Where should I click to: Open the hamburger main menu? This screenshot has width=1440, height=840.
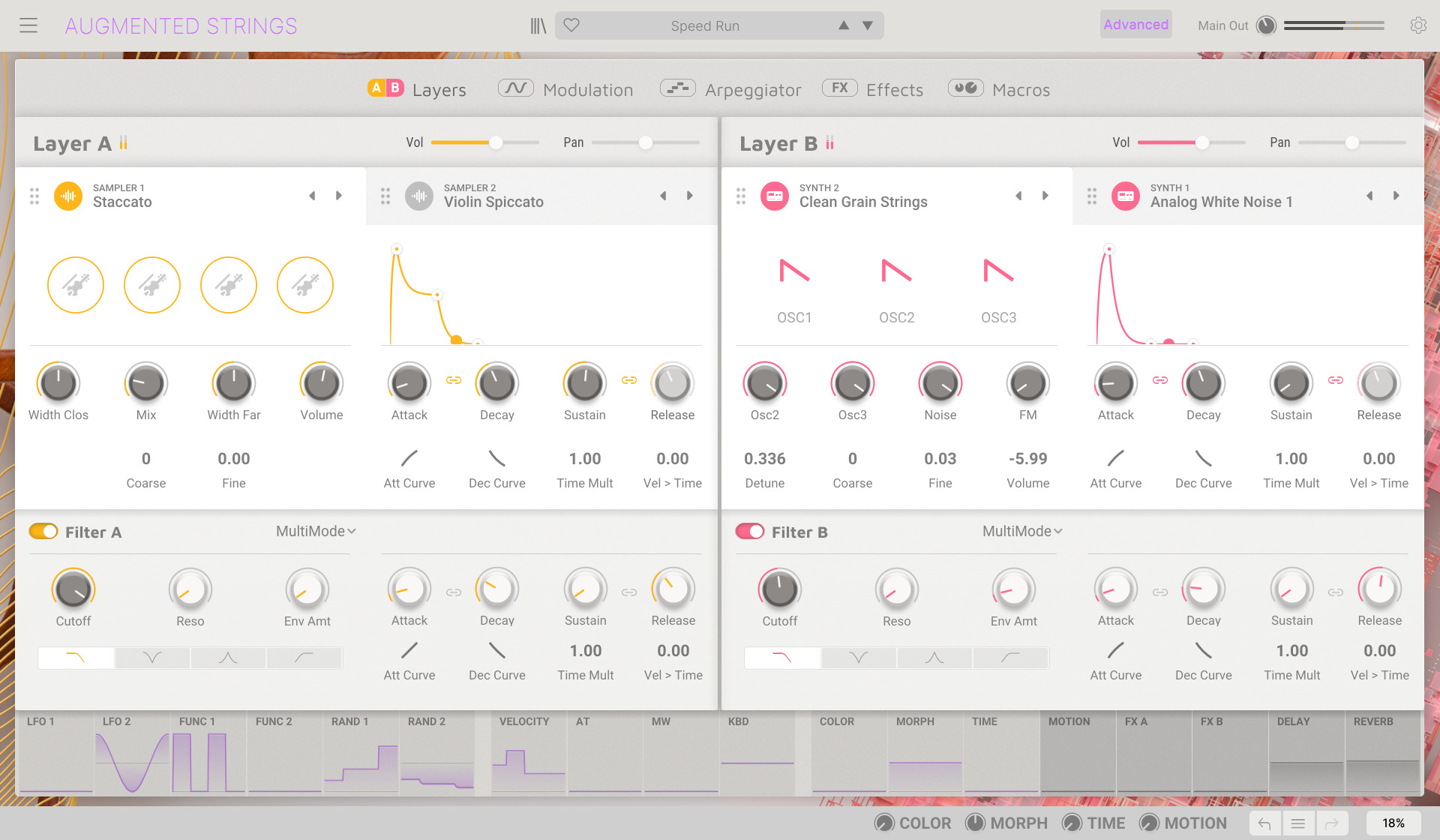point(28,25)
